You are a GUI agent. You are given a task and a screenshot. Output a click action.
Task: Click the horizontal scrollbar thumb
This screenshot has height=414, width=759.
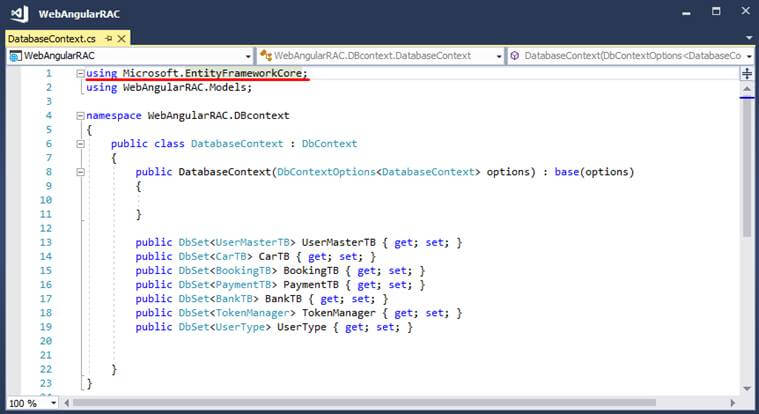364,403
